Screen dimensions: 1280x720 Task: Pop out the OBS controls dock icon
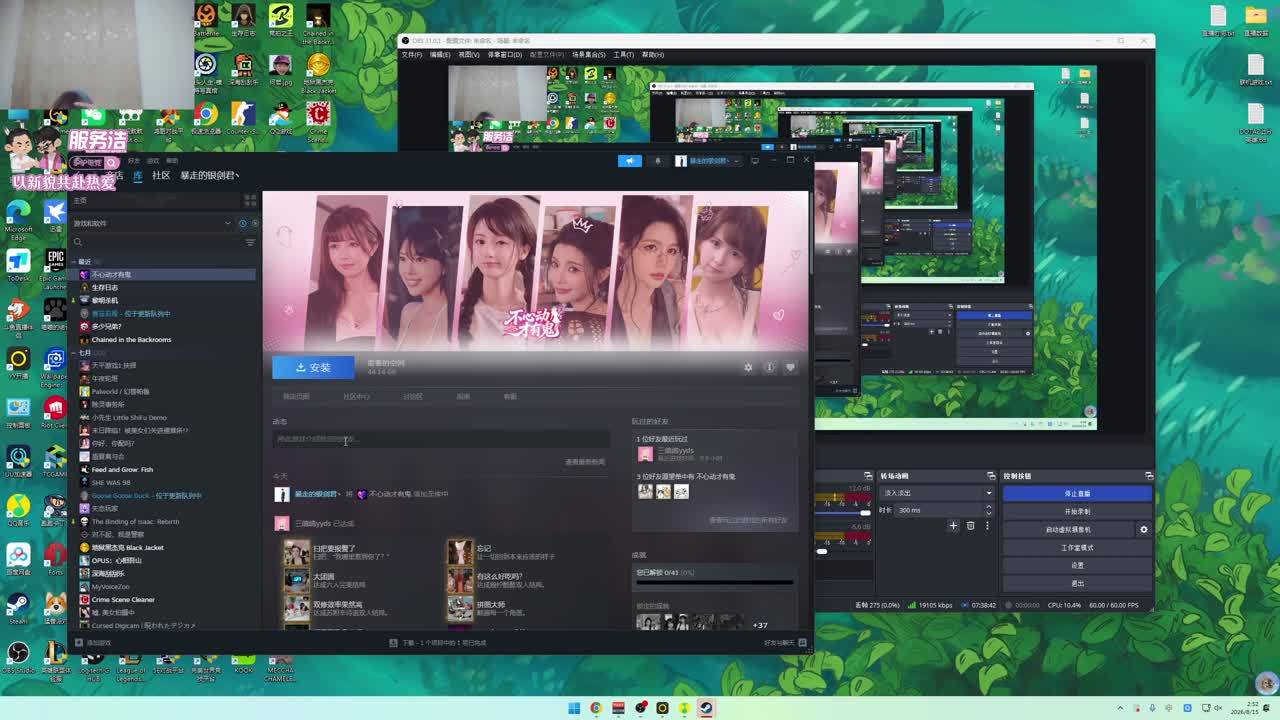[x=1149, y=476]
